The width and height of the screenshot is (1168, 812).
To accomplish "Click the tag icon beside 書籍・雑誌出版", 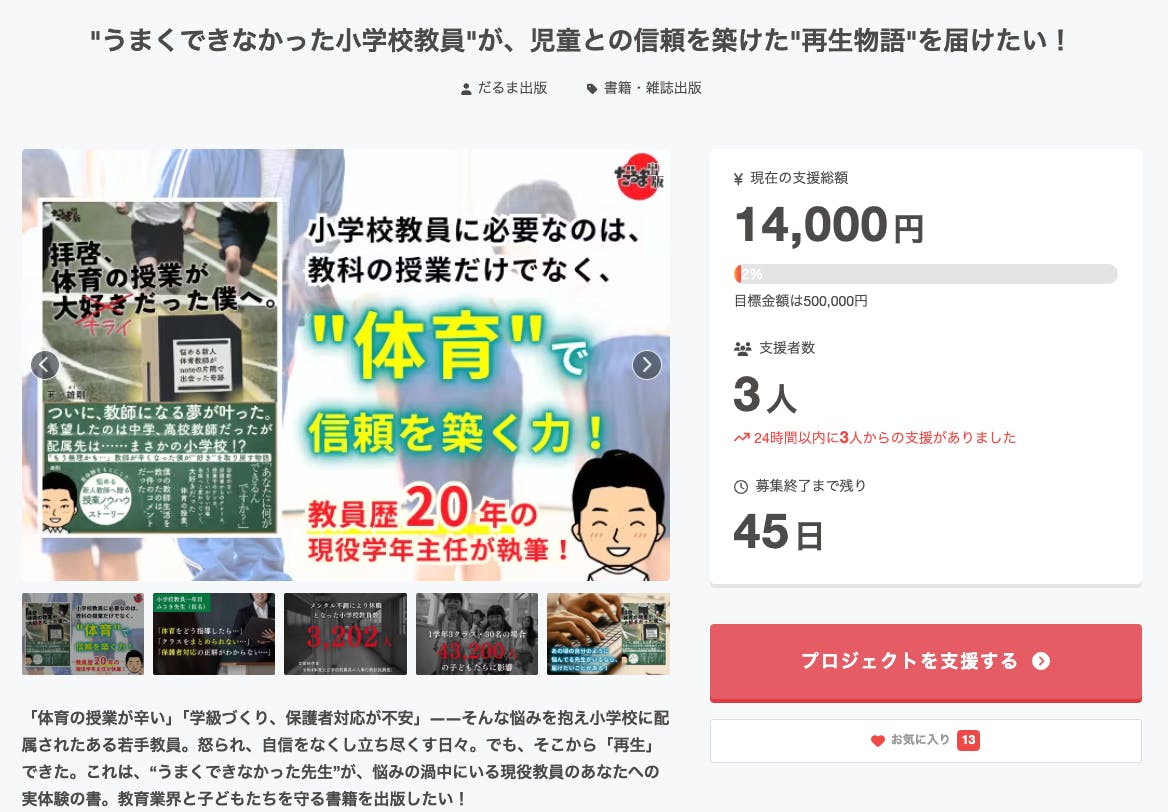I will [592, 89].
